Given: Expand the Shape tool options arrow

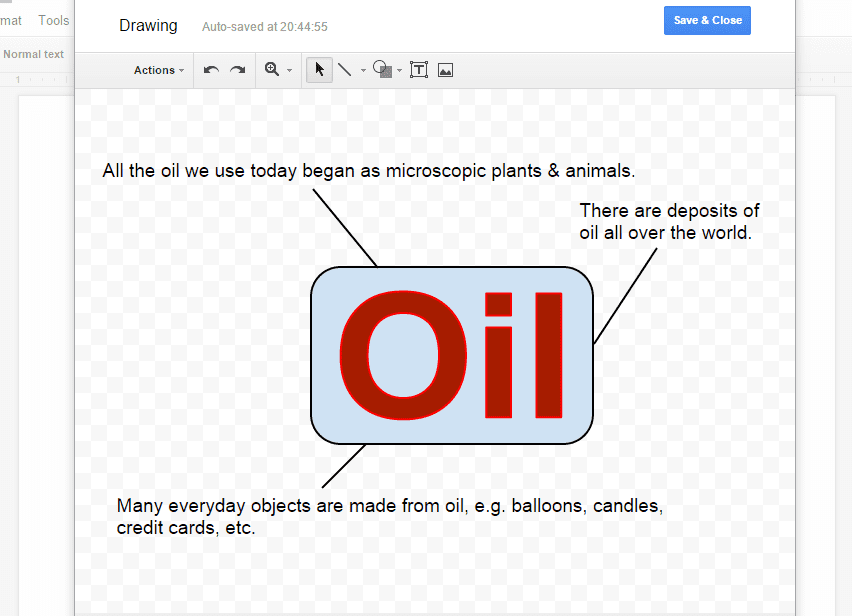Looking at the screenshot, I should tap(397, 70).
